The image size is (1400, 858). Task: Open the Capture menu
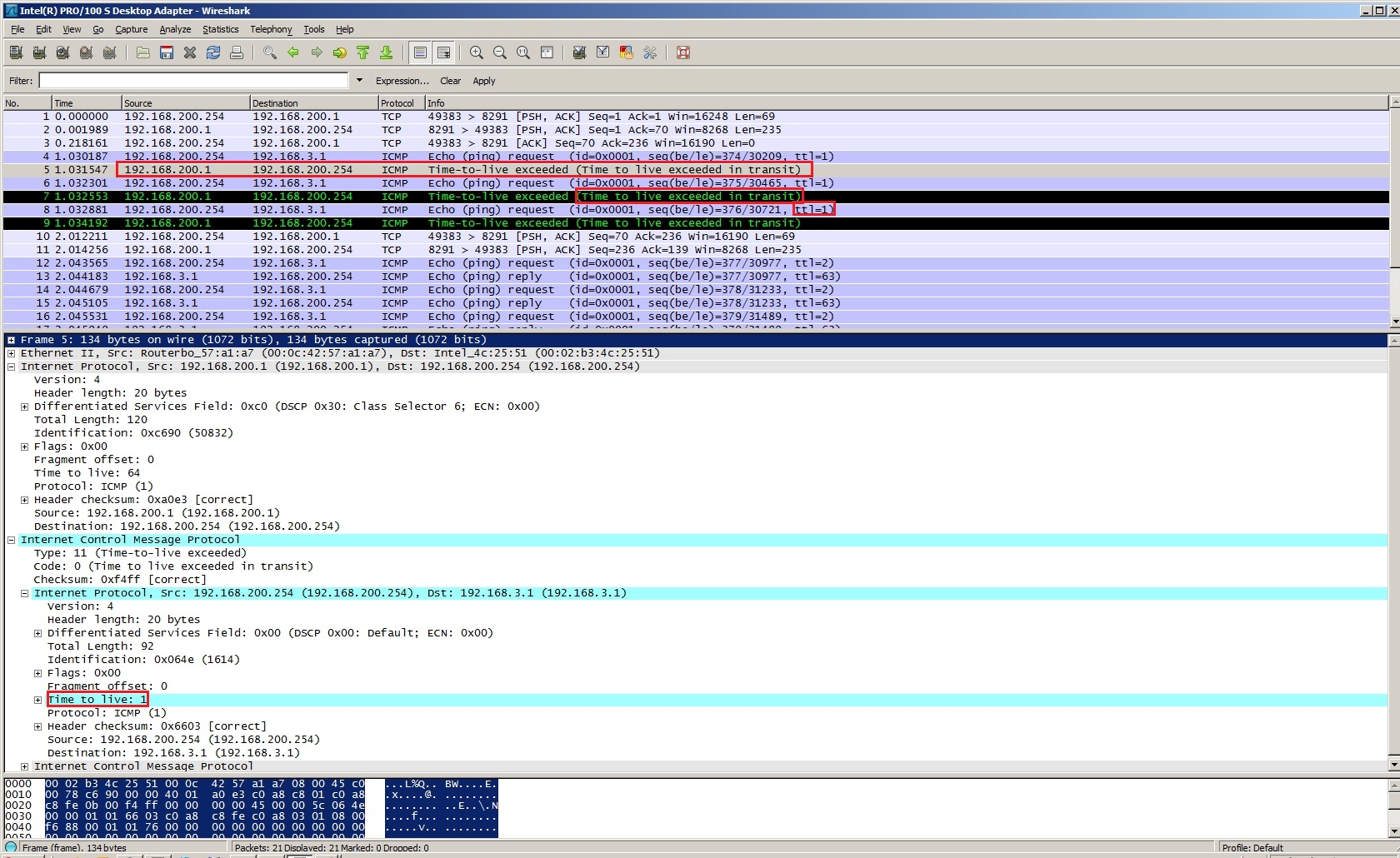131,29
